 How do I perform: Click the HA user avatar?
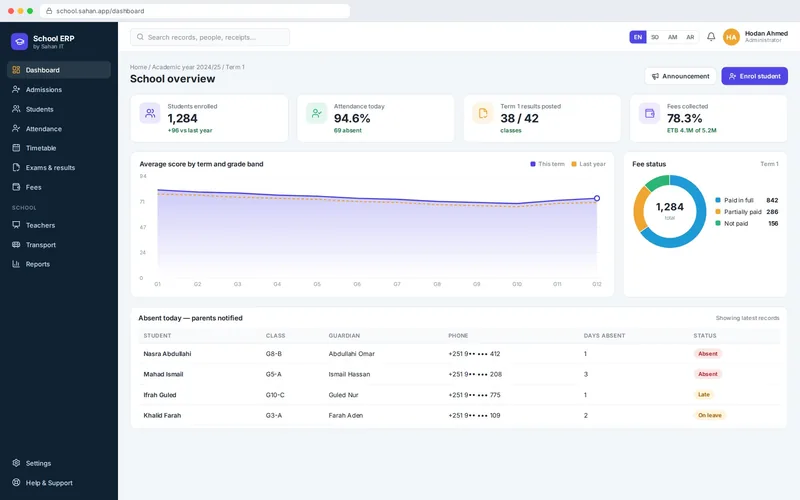(x=731, y=37)
